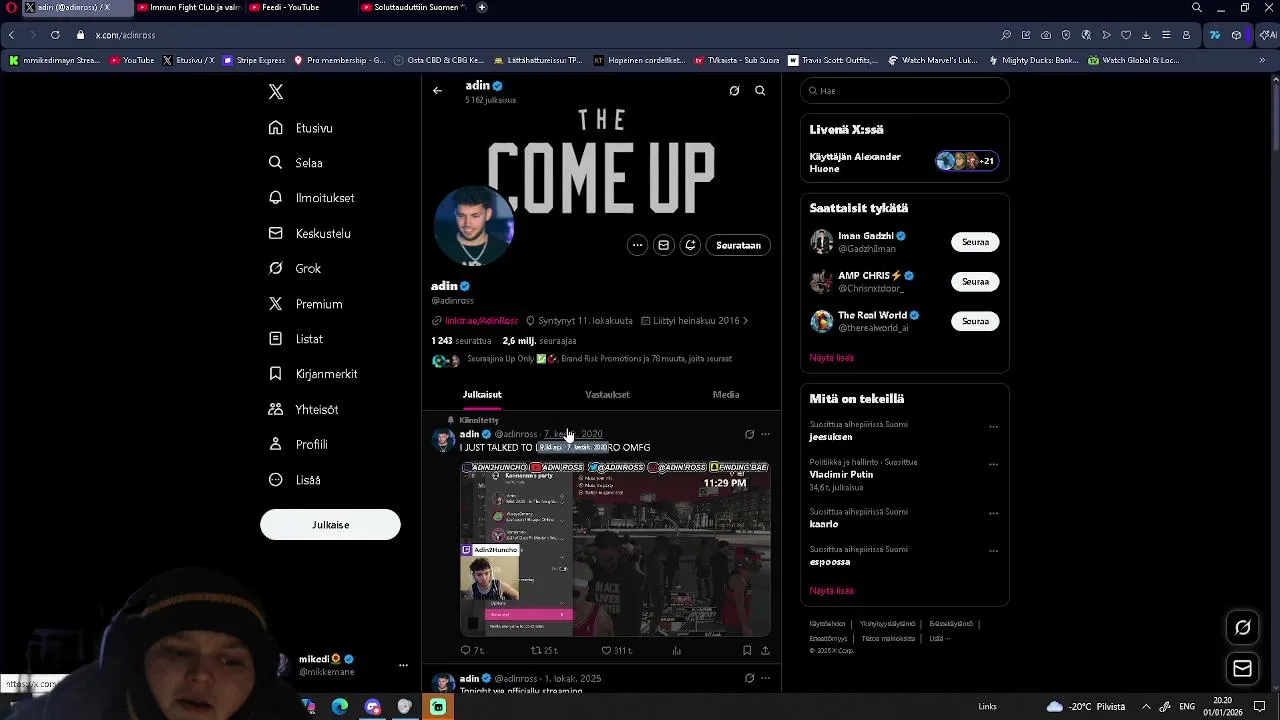Click the 2,6 milj. seuraajaa count
The width and height of the screenshot is (1280, 720).
click(x=539, y=341)
